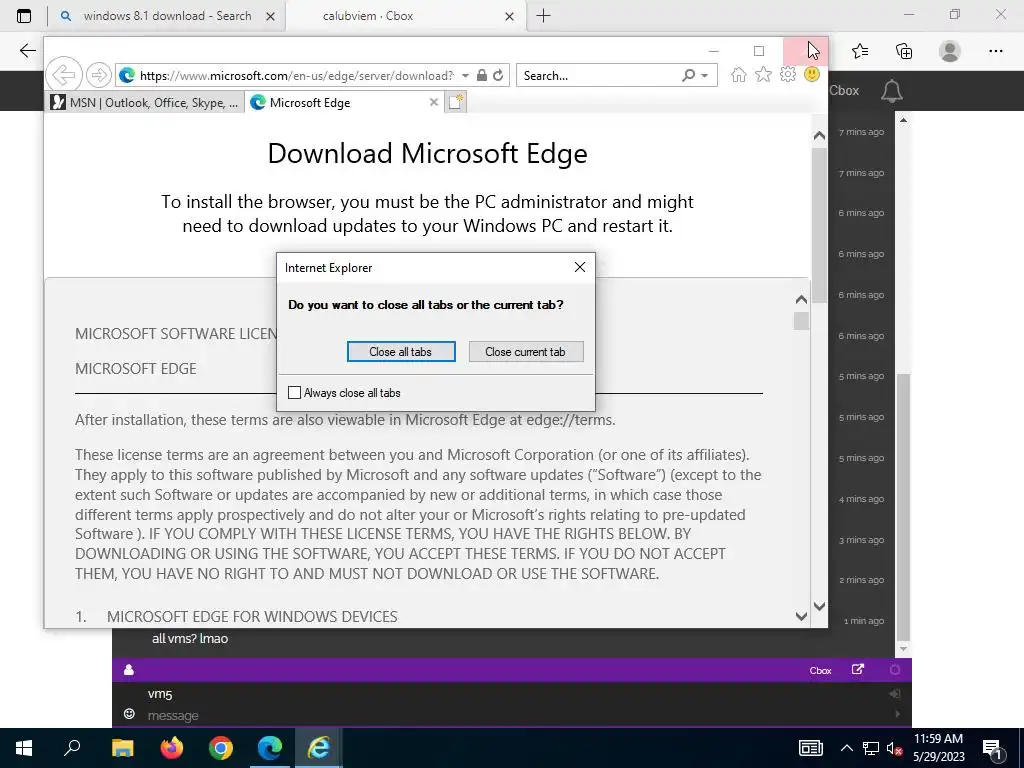The width and height of the screenshot is (1024, 768).
Task: Show hidden system tray icons chevron
Action: (x=846, y=748)
